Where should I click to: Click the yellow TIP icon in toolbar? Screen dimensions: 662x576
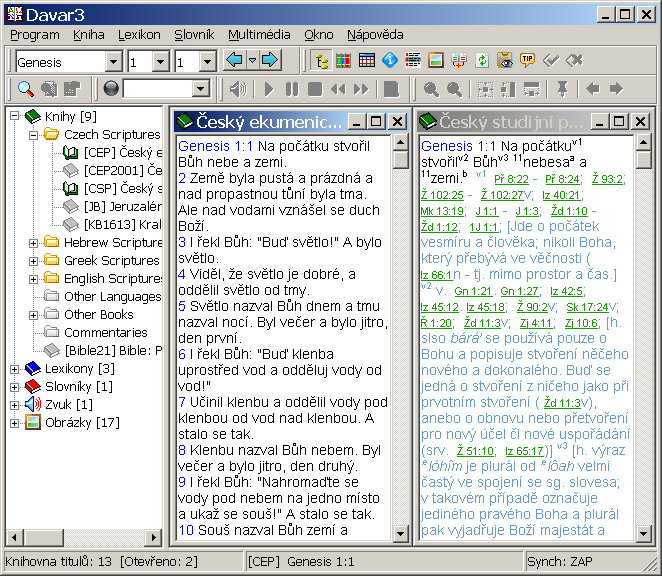[x=527, y=60]
